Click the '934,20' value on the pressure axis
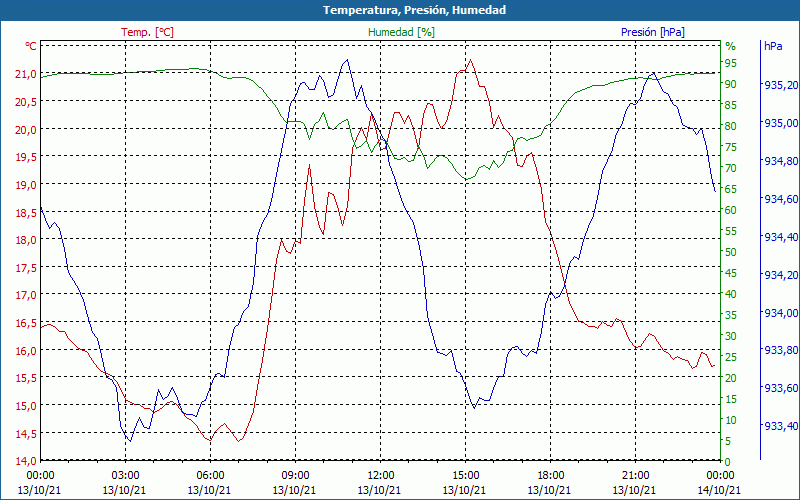This screenshot has height=500, width=800. click(x=781, y=275)
